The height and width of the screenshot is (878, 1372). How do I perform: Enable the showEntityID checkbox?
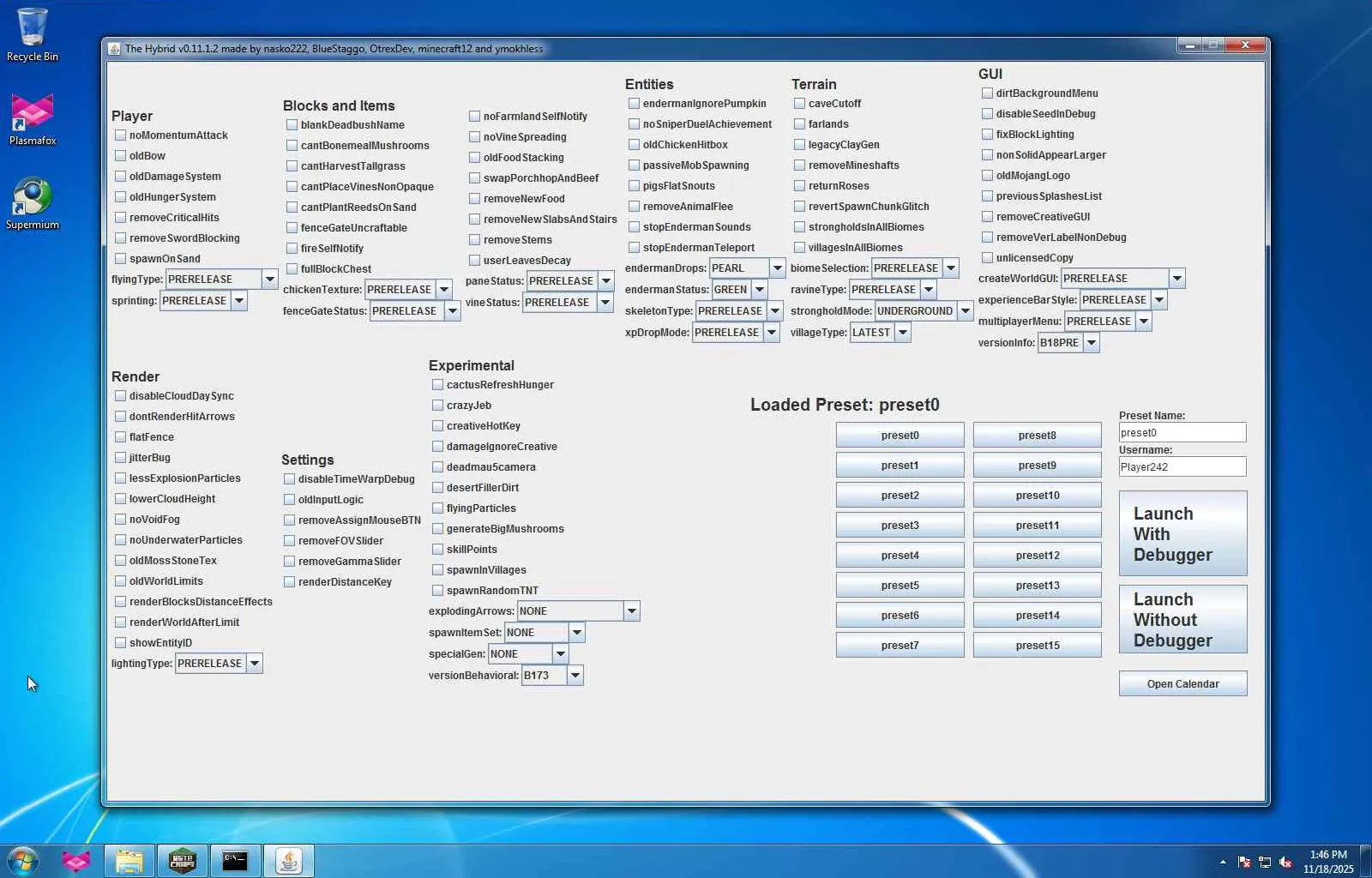tap(121, 643)
